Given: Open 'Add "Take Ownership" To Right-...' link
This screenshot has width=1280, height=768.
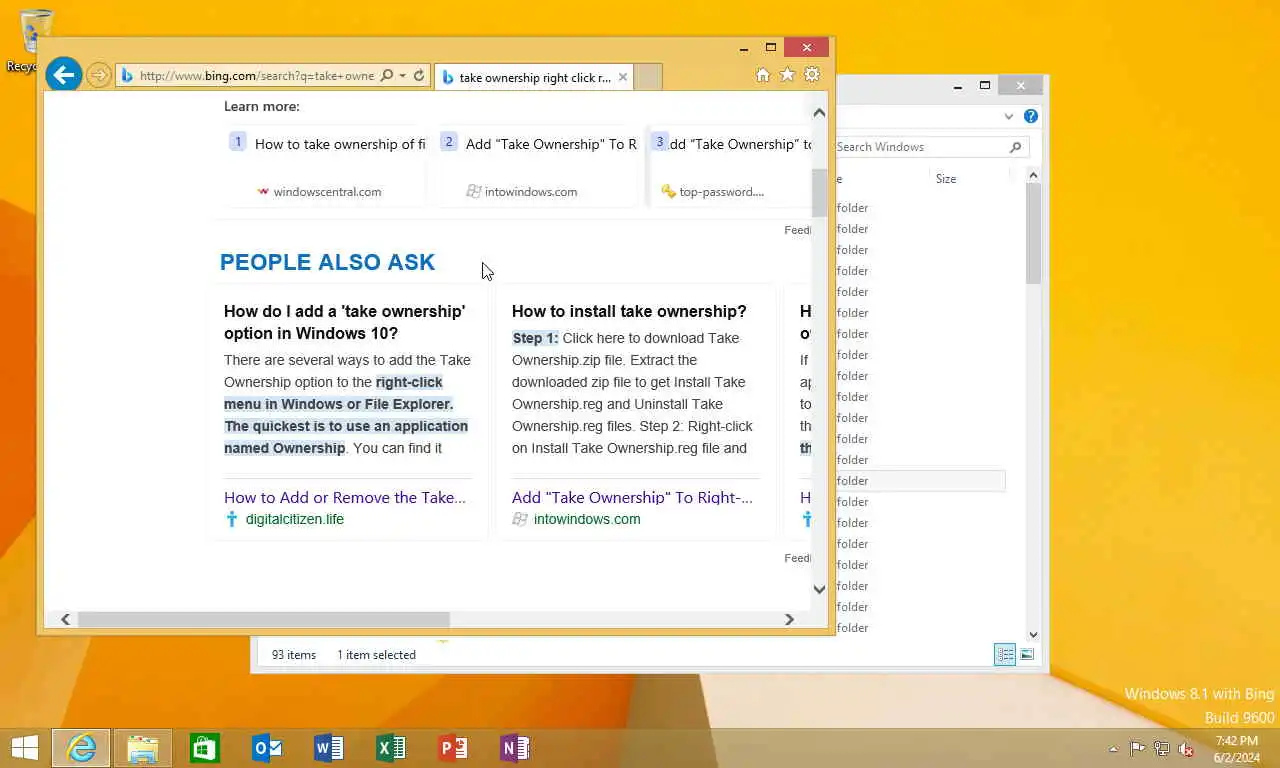Looking at the screenshot, I should [x=632, y=497].
